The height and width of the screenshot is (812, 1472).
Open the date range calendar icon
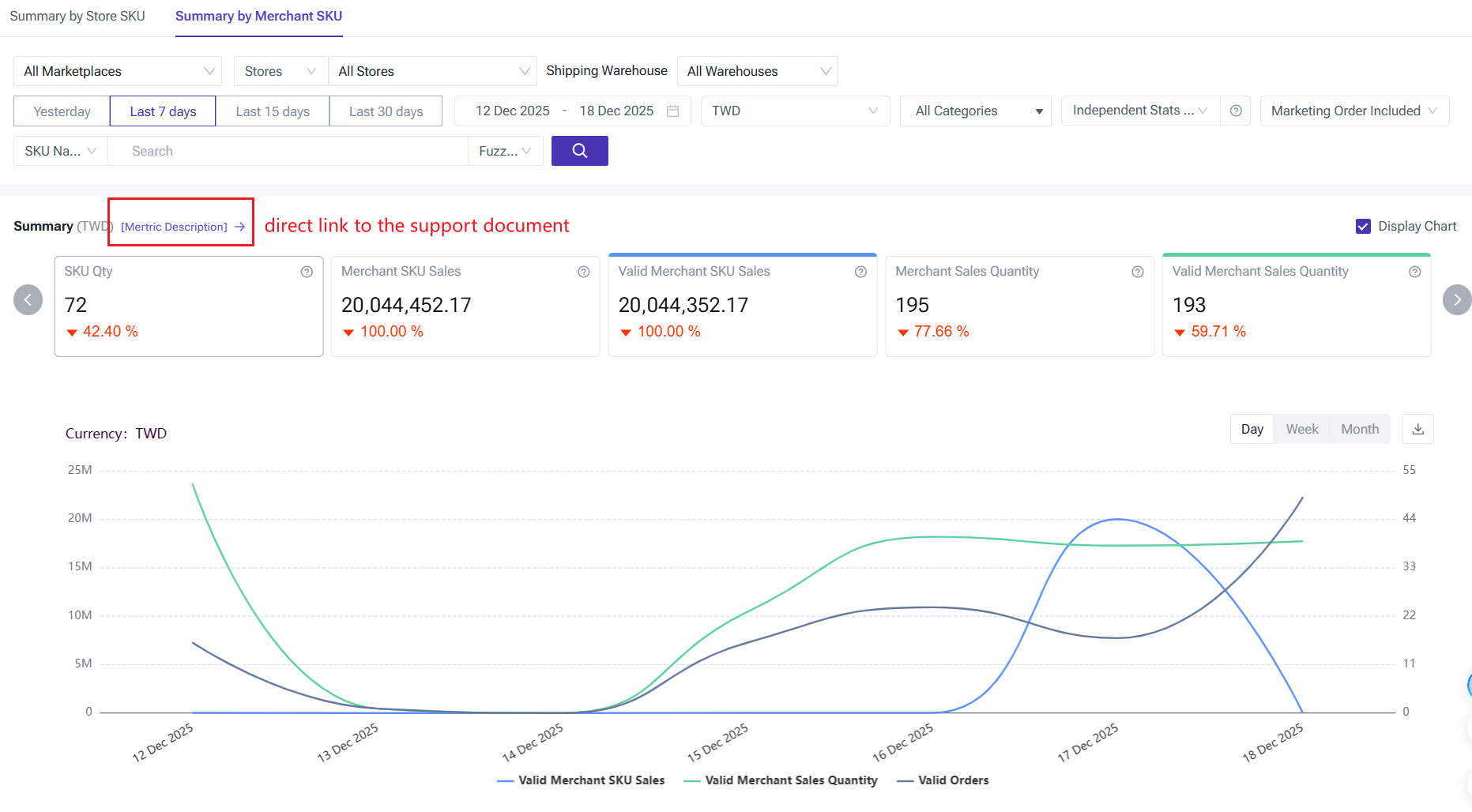[672, 111]
